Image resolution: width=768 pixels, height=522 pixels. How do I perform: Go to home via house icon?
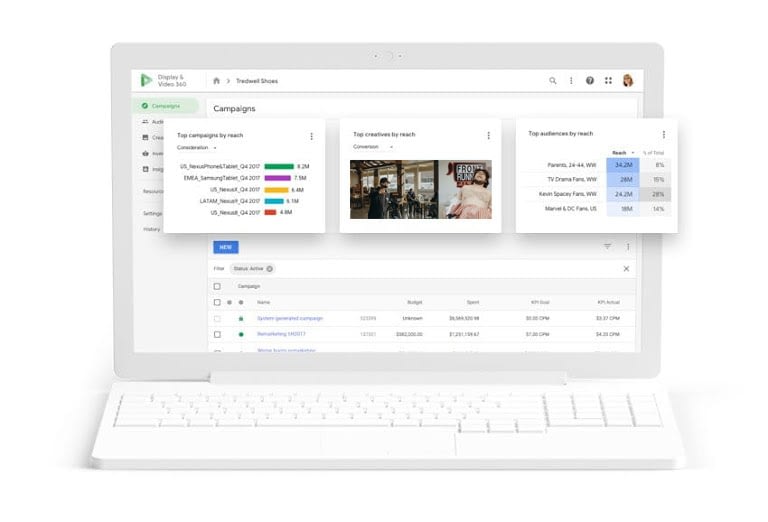(x=216, y=81)
